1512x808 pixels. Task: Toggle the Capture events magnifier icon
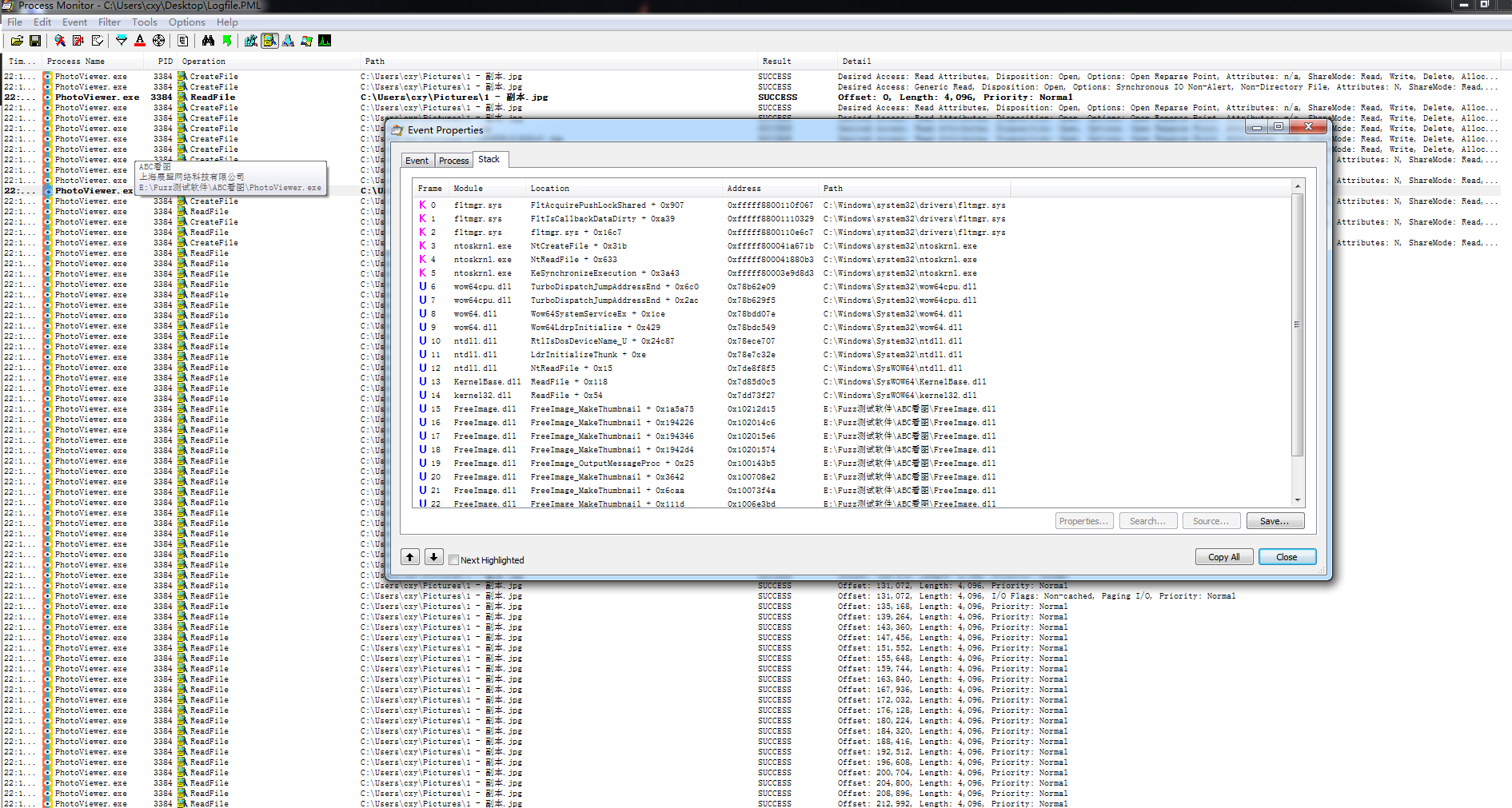point(60,41)
